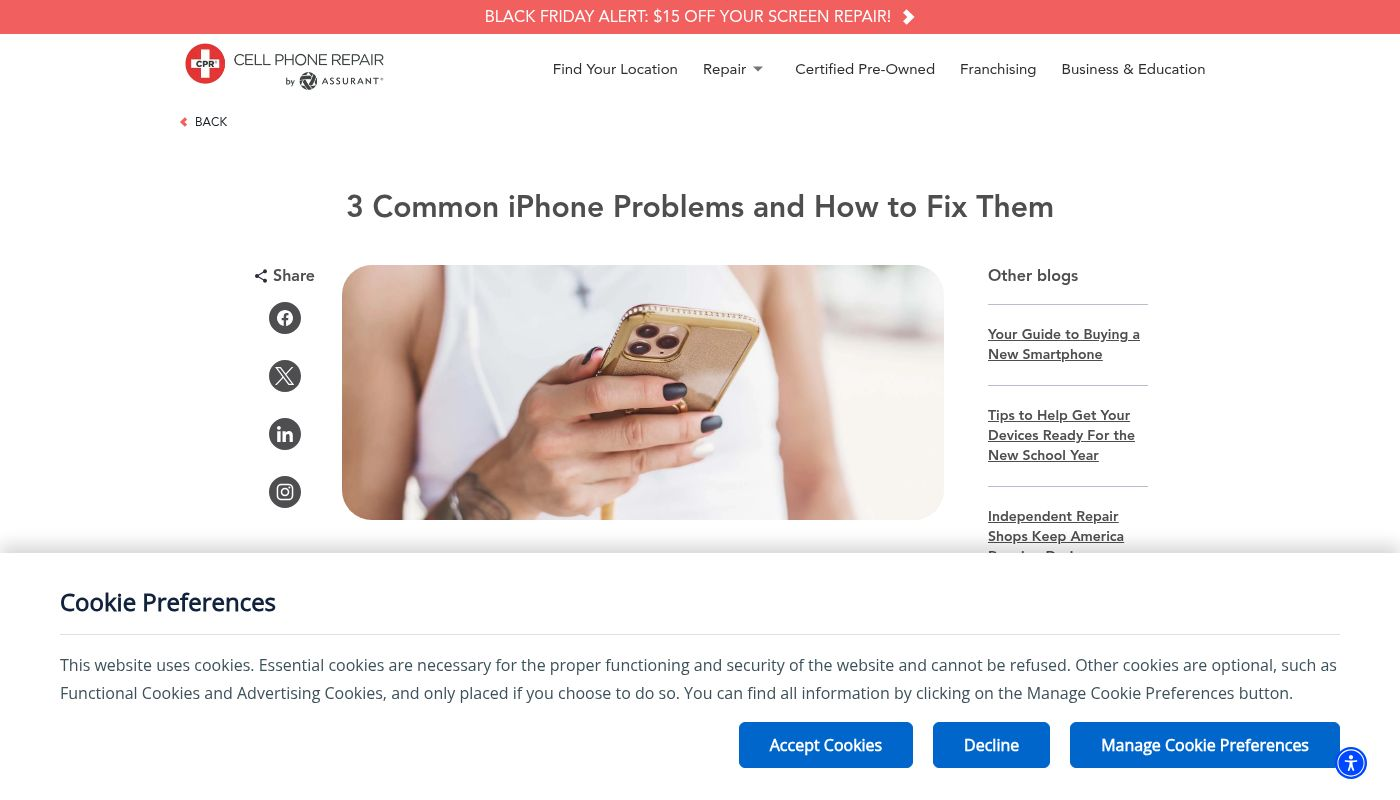Open the Instagram share icon

[x=285, y=492]
